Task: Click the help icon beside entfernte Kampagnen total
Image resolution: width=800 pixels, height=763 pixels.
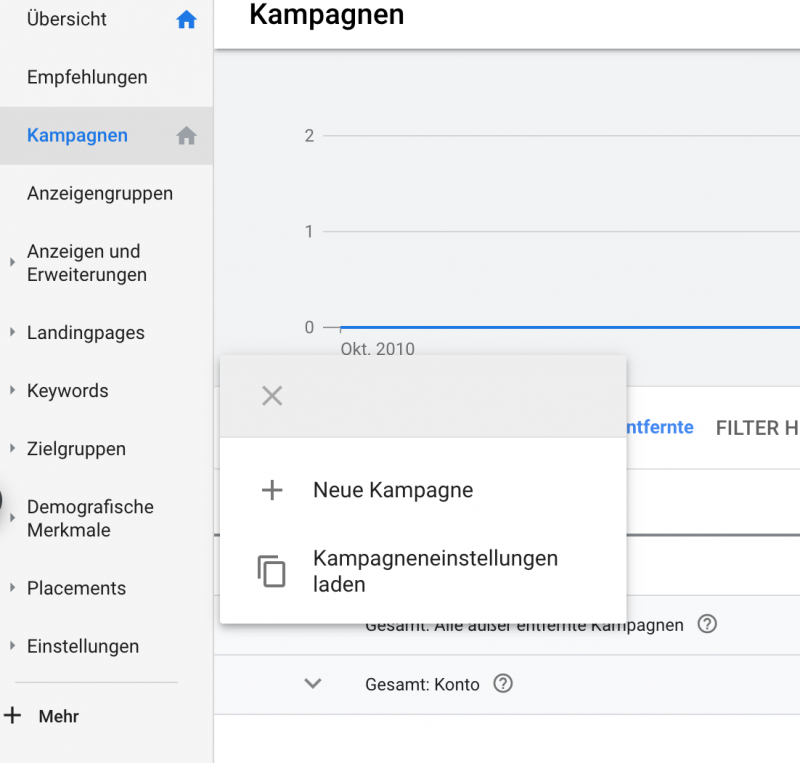Action: coord(706,624)
